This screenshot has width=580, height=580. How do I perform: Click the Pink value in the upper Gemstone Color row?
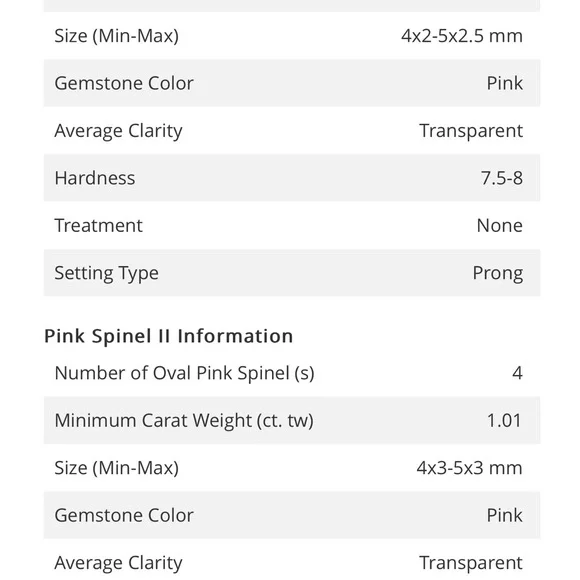(505, 83)
